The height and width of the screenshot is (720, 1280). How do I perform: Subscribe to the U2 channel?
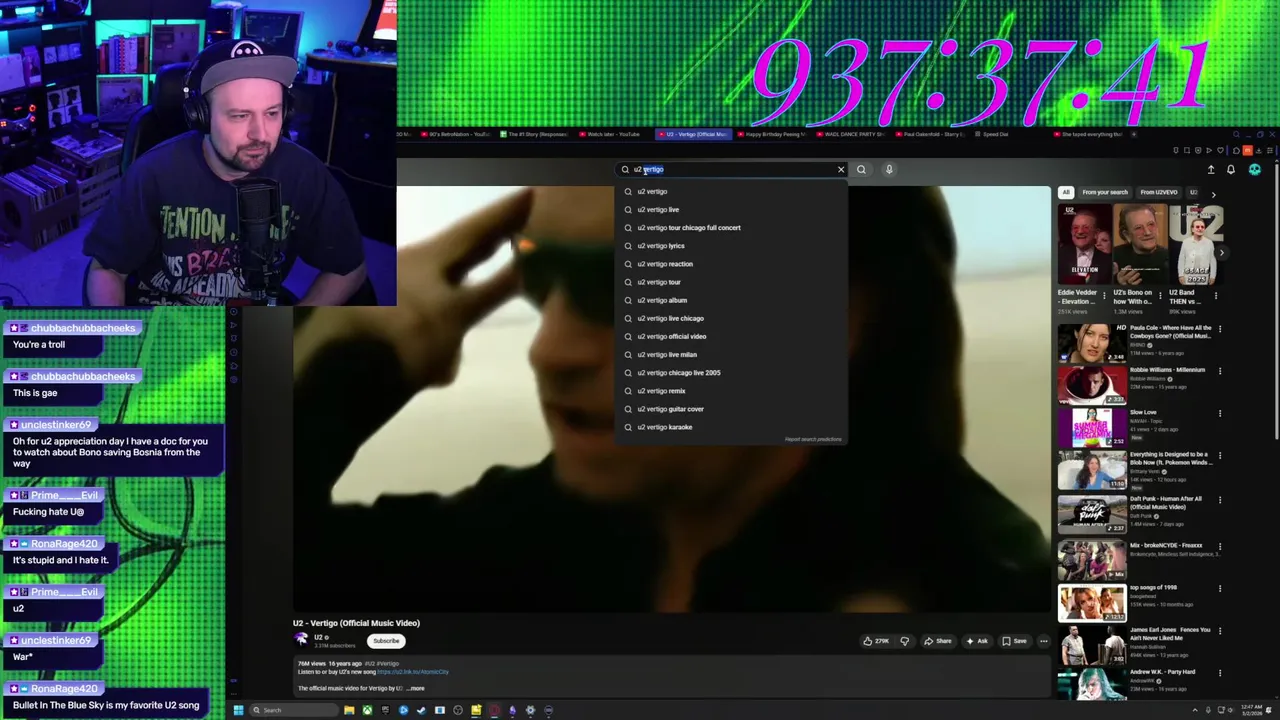(386, 641)
